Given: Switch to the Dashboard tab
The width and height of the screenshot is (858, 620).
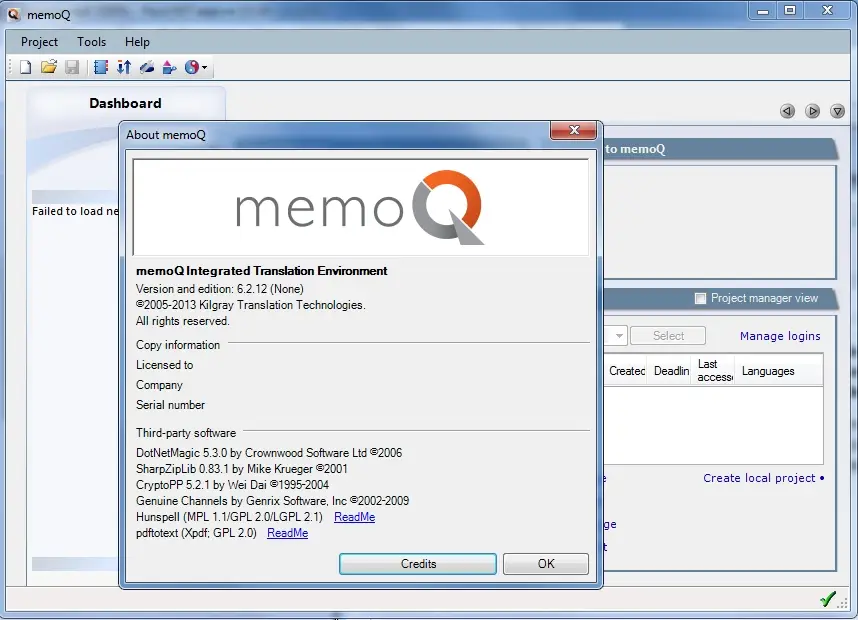Looking at the screenshot, I should (125, 103).
